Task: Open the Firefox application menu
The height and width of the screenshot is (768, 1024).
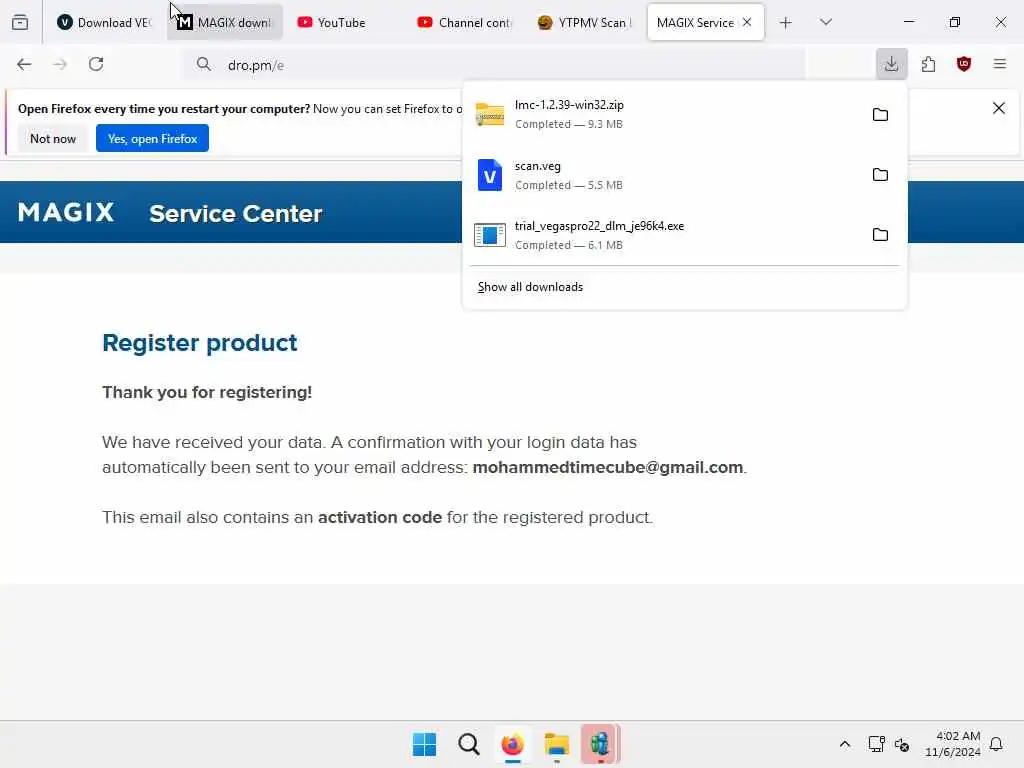Action: click(1000, 64)
